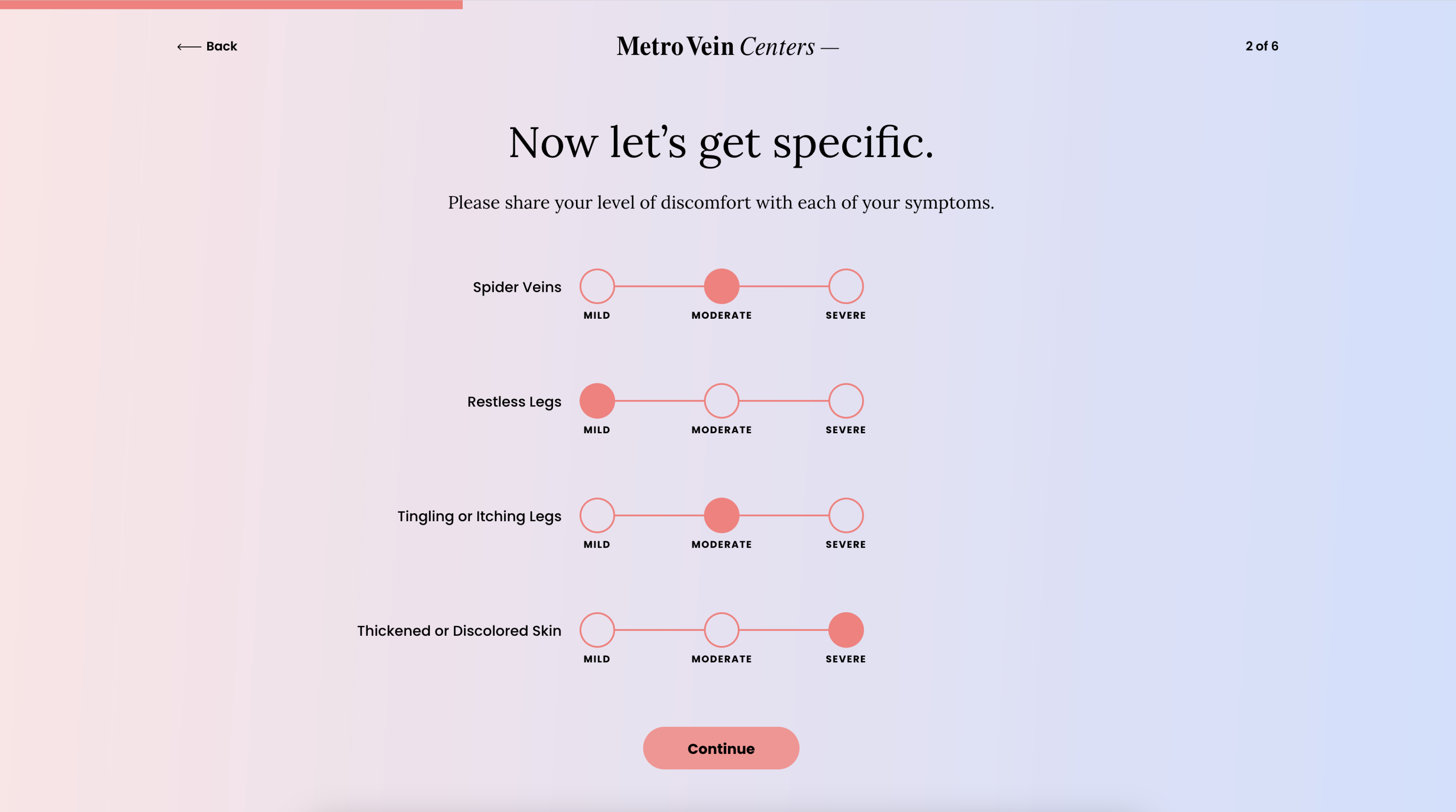1456x812 pixels.
Task: Rate Restless Legs as Severe
Action: pos(845,401)
